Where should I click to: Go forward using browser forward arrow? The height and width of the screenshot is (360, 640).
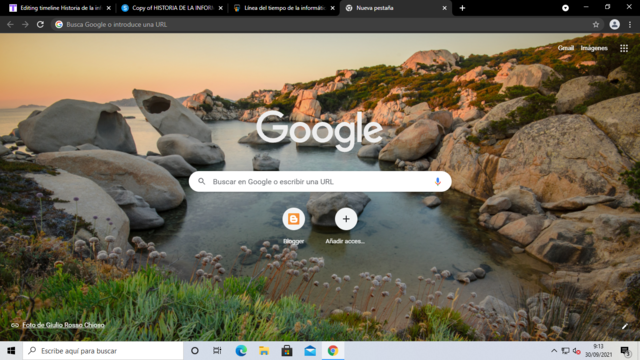[25, 24]
